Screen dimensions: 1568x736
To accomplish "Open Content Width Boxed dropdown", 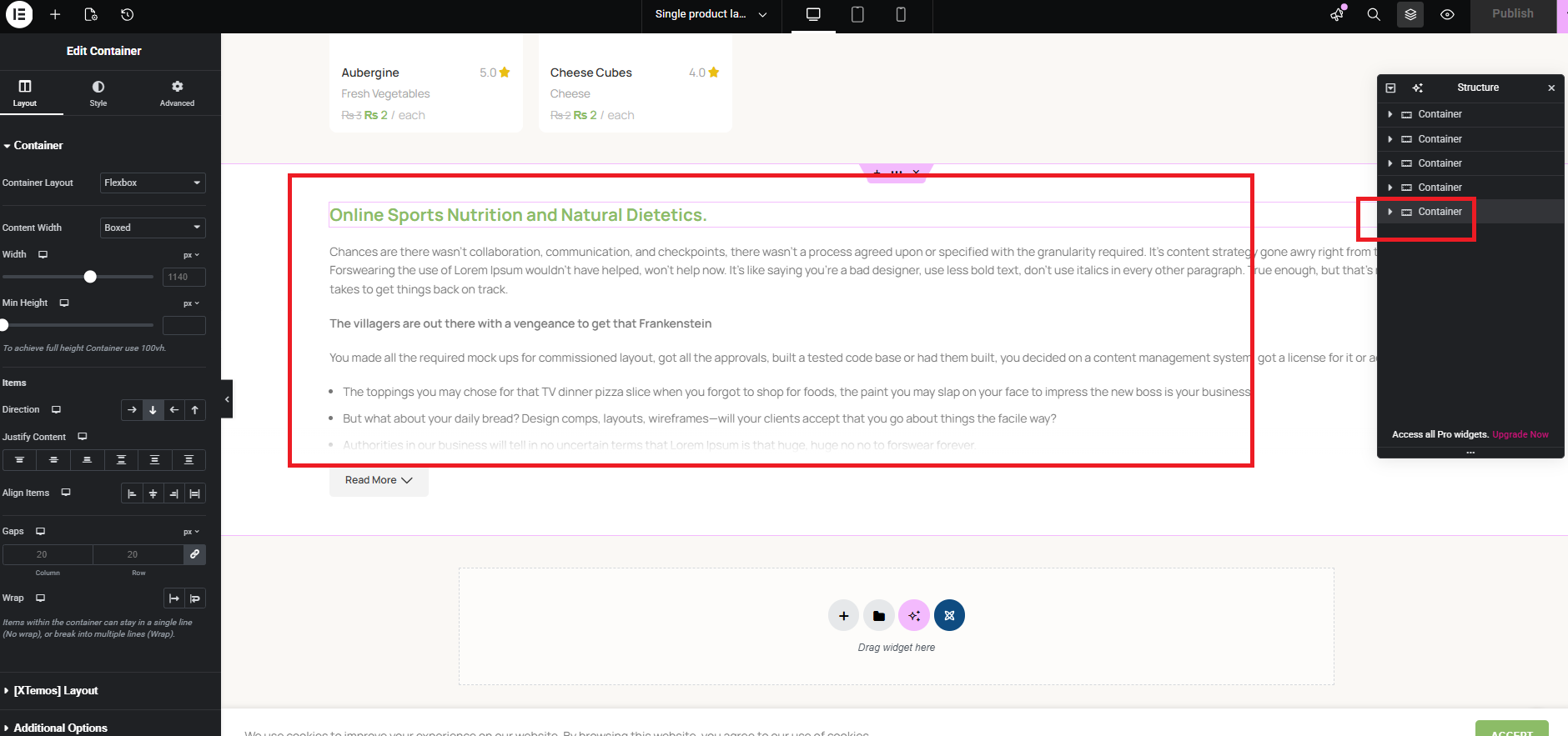I will coord(153,228).
